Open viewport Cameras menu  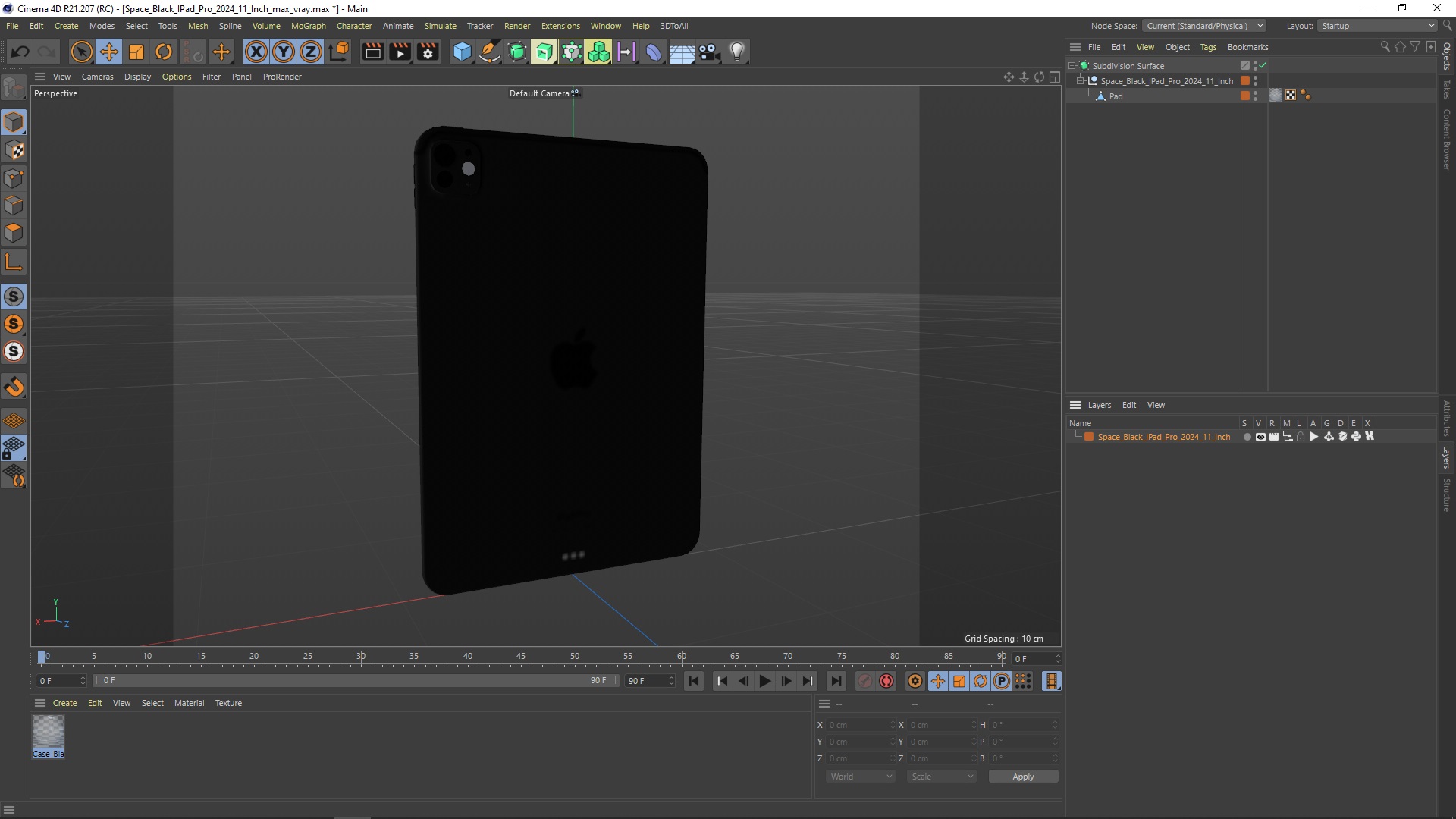click(98, 77)
